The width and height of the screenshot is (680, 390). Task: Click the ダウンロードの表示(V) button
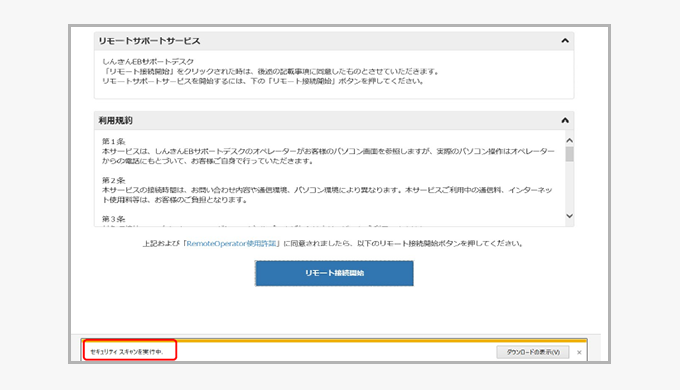533,352
